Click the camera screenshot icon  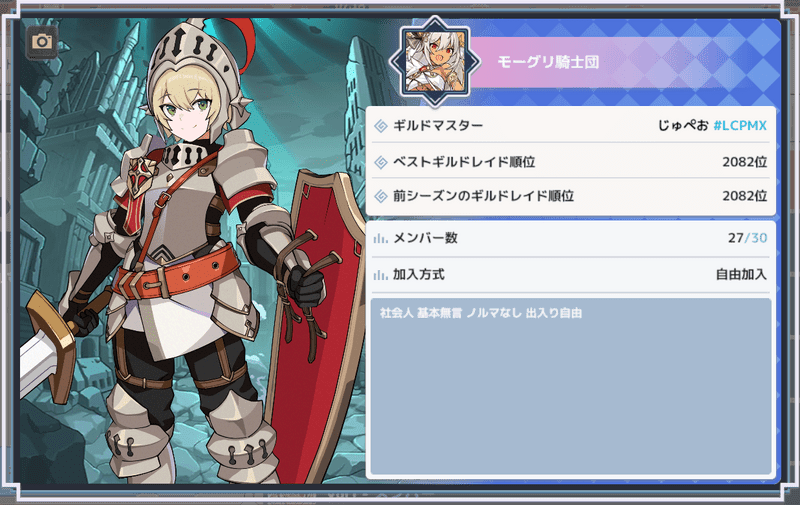pos(42,41)
